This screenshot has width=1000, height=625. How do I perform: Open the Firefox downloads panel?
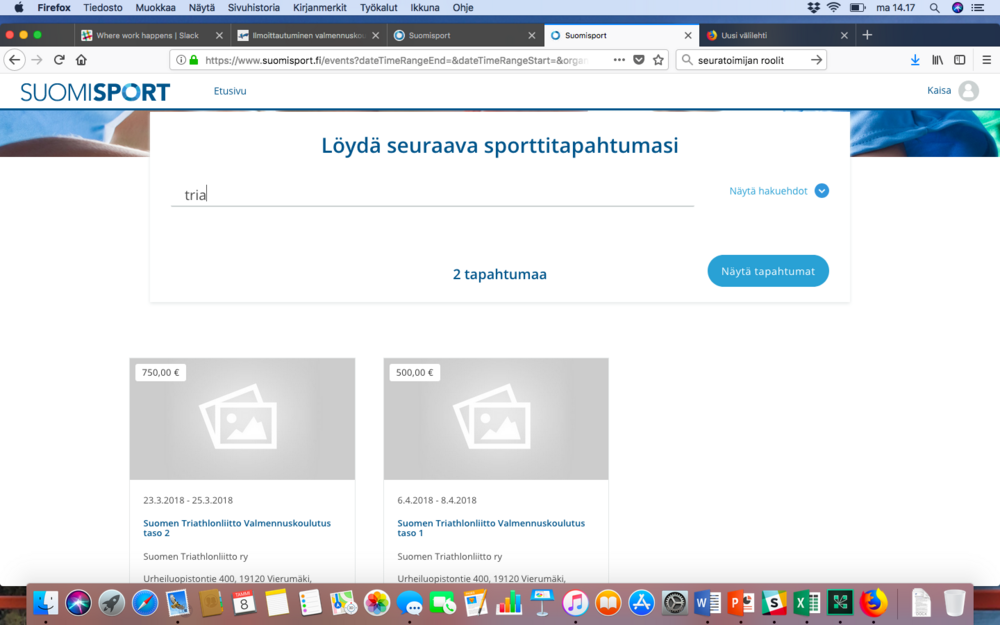click(x=915, y=60)
